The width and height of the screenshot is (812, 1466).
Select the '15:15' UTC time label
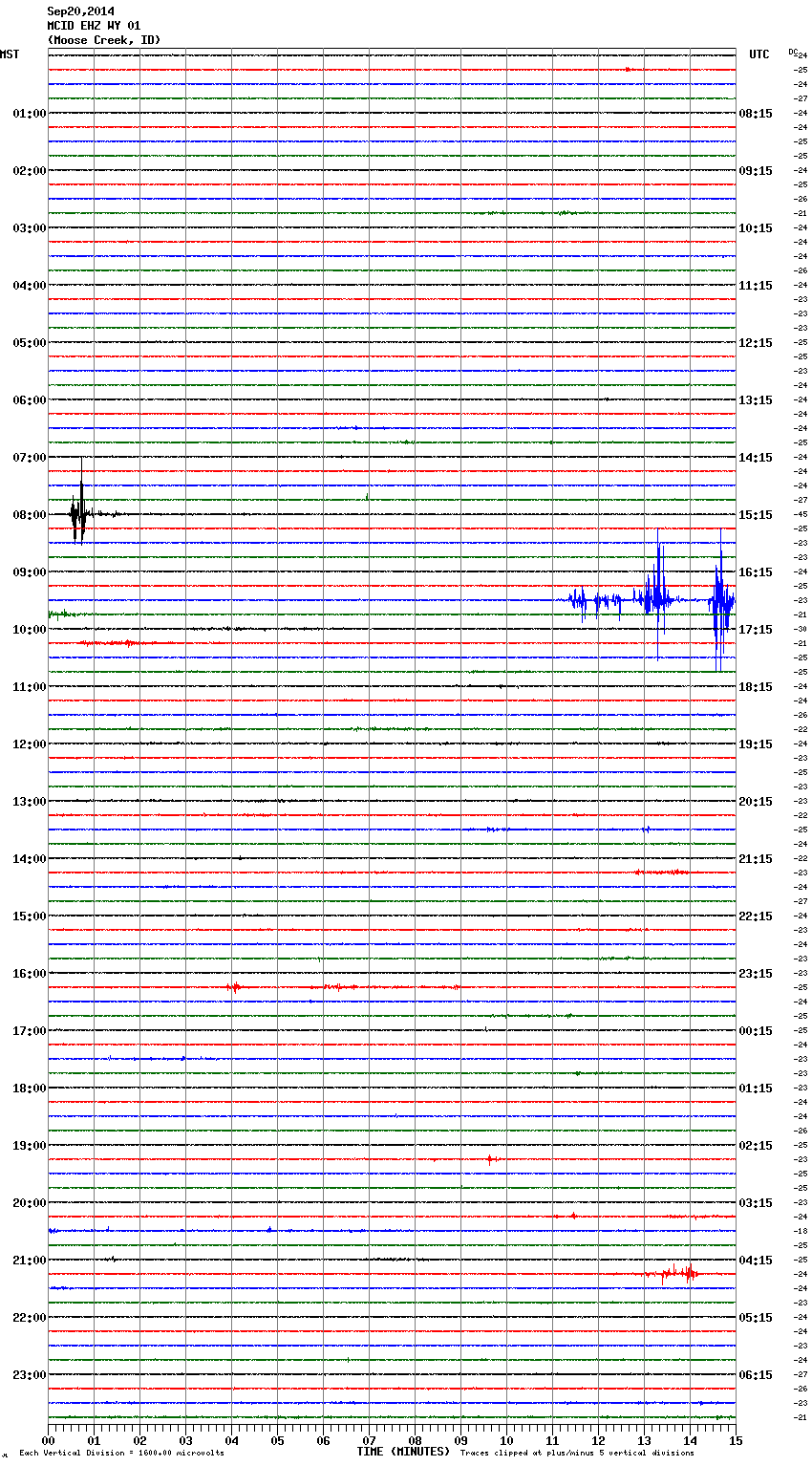(756, 515)
